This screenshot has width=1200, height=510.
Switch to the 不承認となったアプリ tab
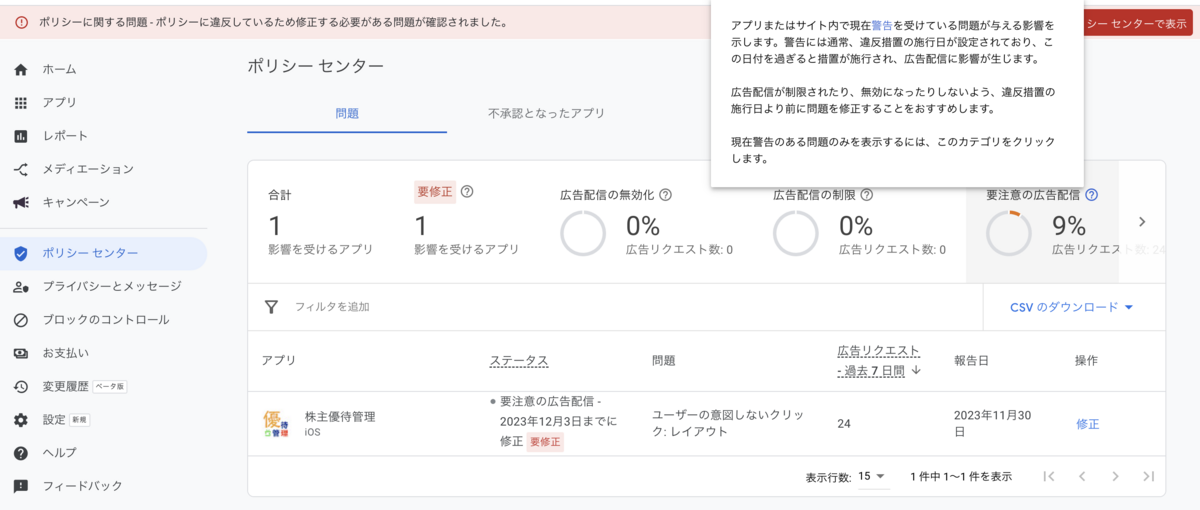(x=546, y=114)
